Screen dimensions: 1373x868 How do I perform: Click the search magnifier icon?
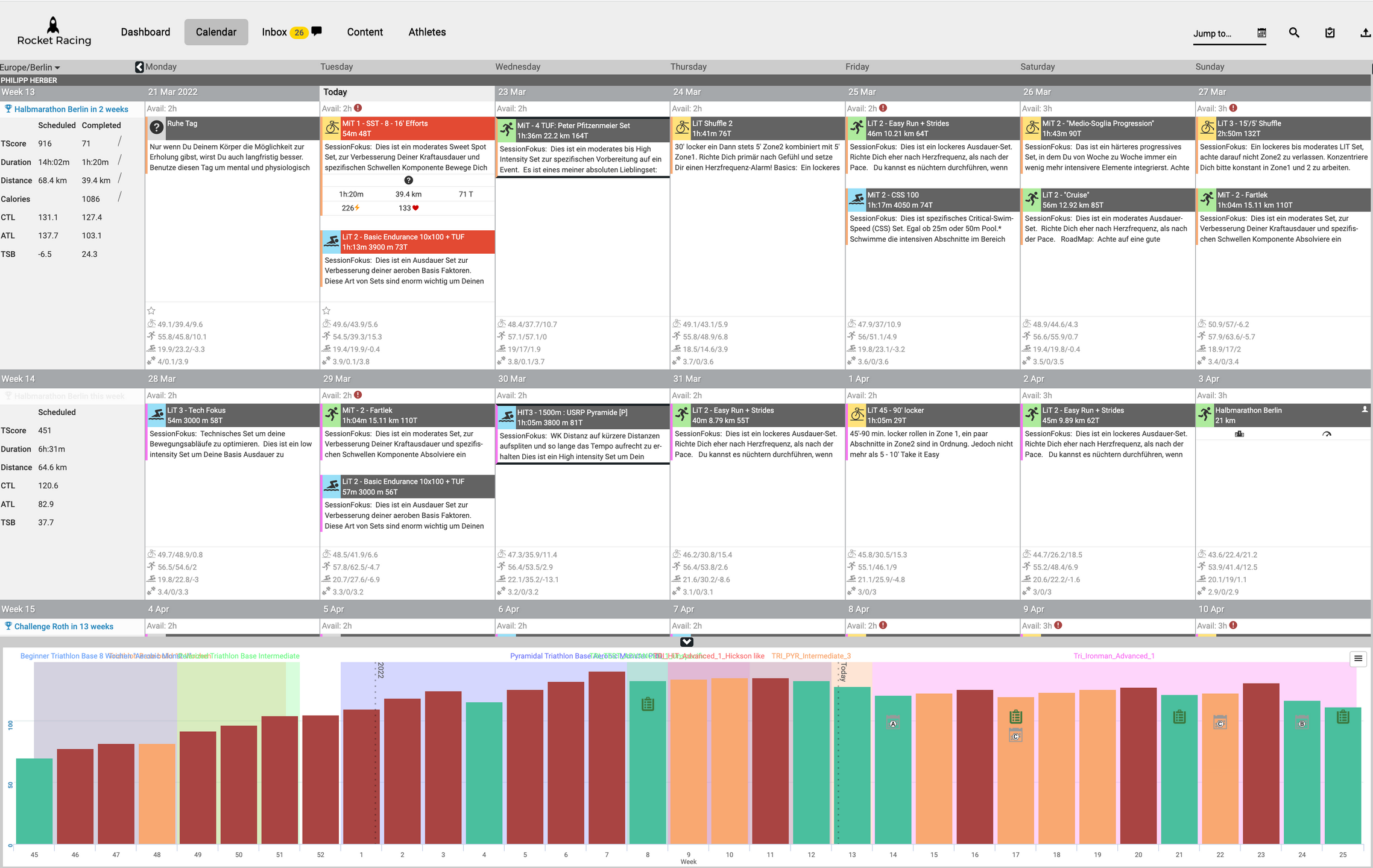(x=1293, y=33)
